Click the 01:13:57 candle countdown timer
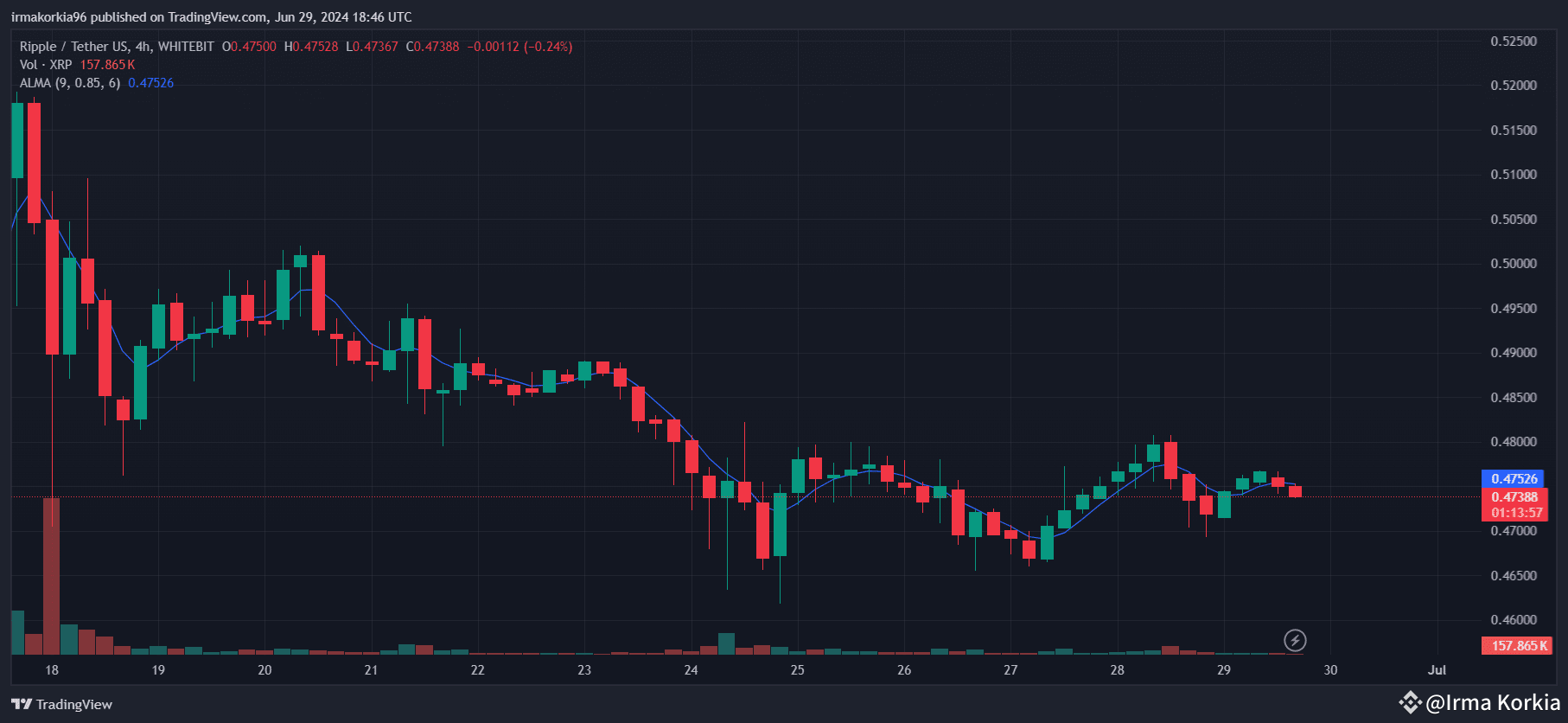1568x723 pixels. (1516, 513)
